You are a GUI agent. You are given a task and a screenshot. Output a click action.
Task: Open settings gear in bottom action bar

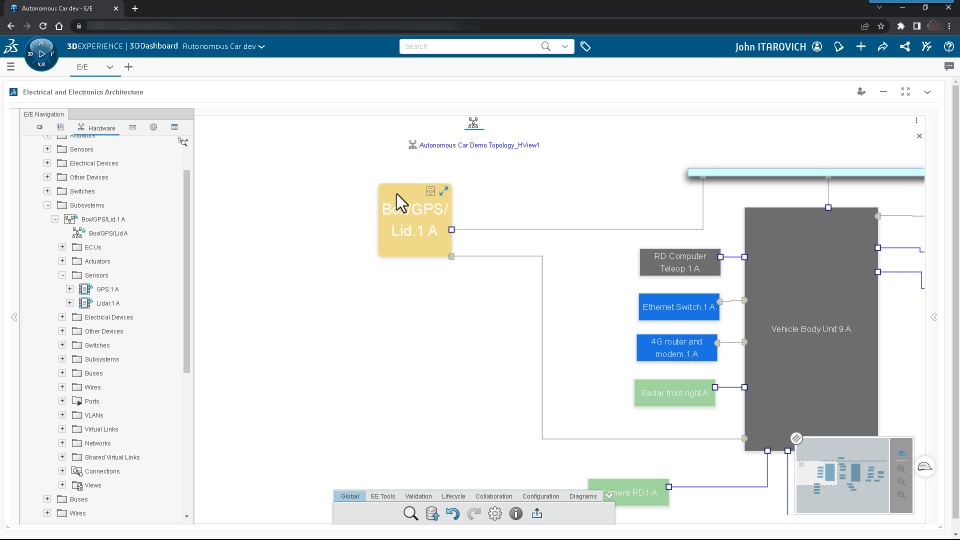pos(495,514)
